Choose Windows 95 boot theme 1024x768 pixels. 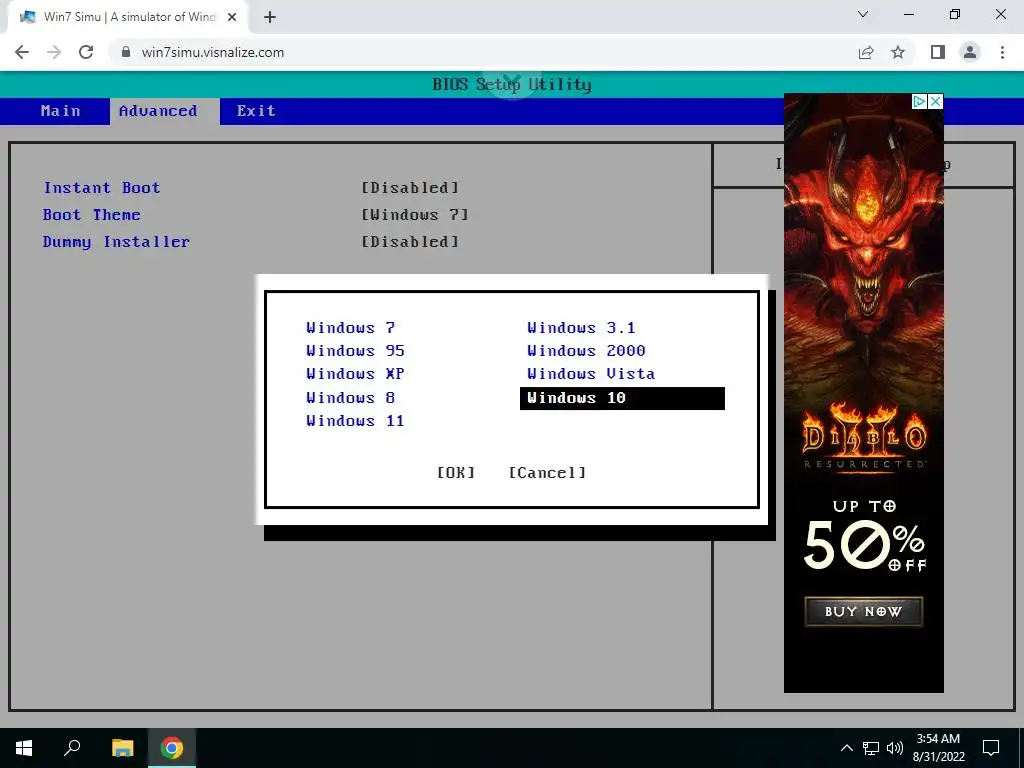355,351
